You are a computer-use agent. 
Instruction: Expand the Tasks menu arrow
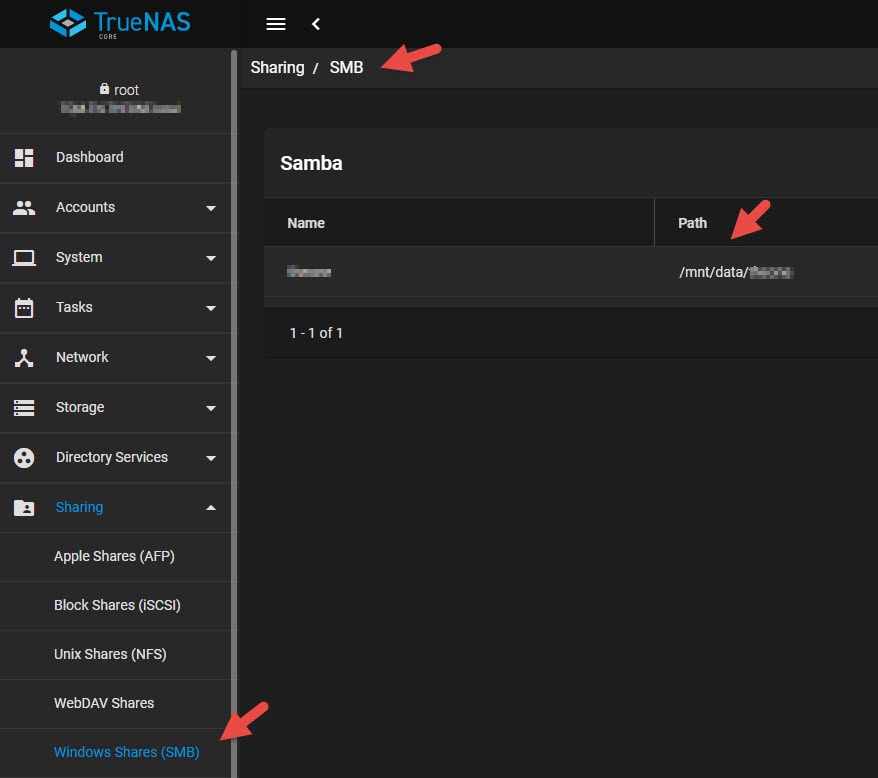click(x=211, y=308)
